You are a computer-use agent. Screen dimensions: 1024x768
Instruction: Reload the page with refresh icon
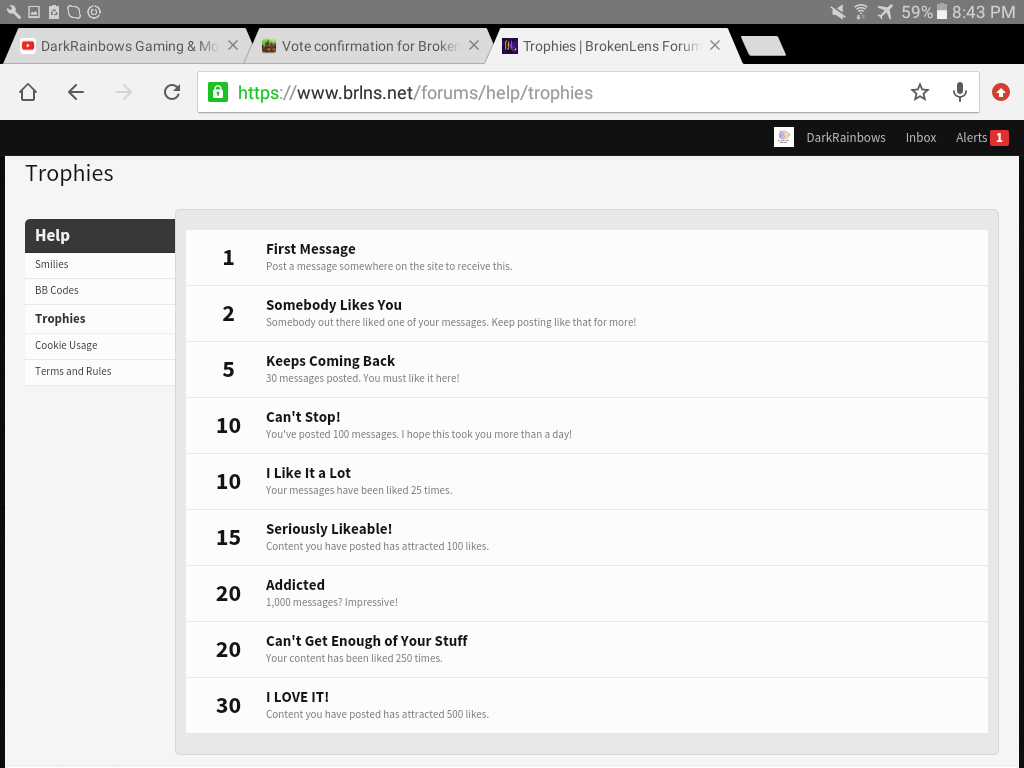(172, 92)
